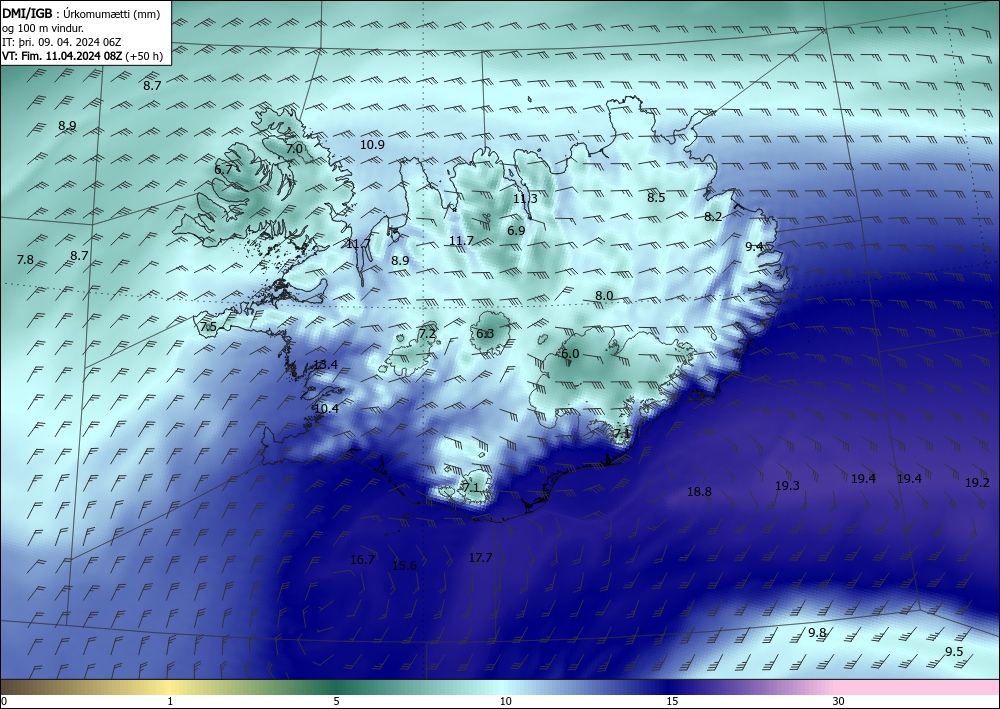This screenshot has width=1000, height=709.
Task: Click the 'VT: Fim. 11.04.2024 08Z (+50 h)' line
Action: [x=82, y=56]
